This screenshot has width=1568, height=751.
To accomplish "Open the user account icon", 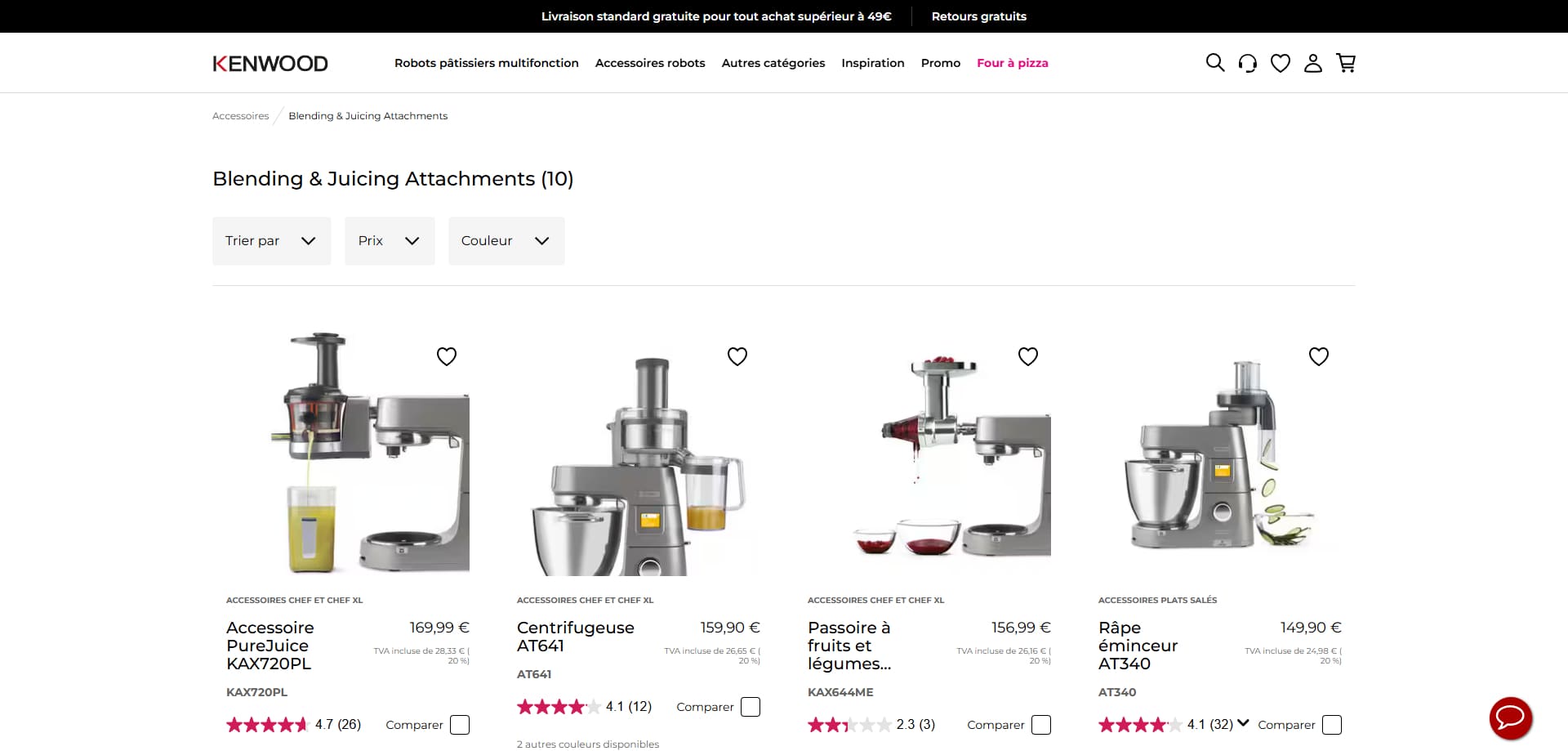I will [1313, 63].
